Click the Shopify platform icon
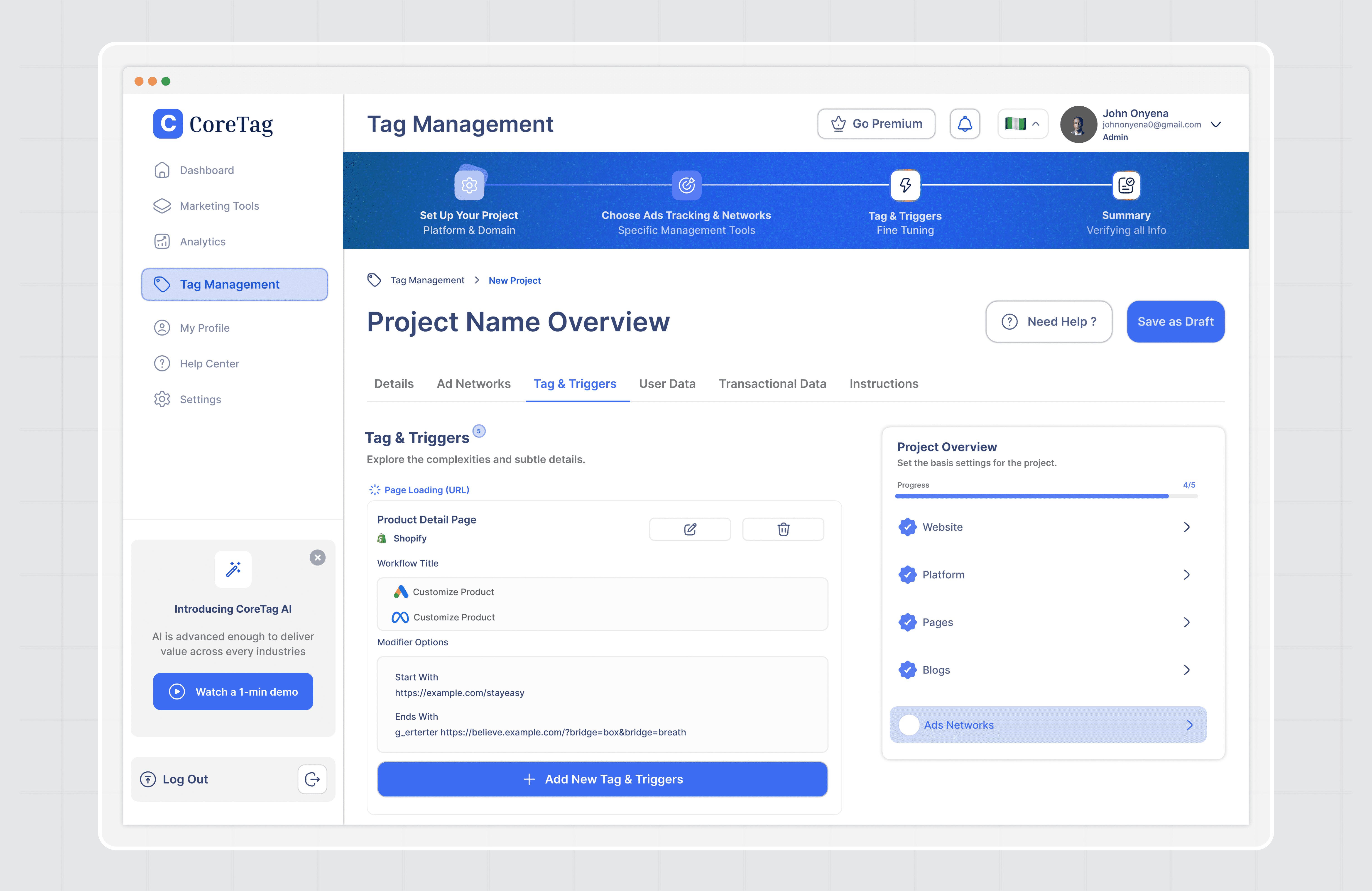Screen dimensions: 1372x891 382,538
